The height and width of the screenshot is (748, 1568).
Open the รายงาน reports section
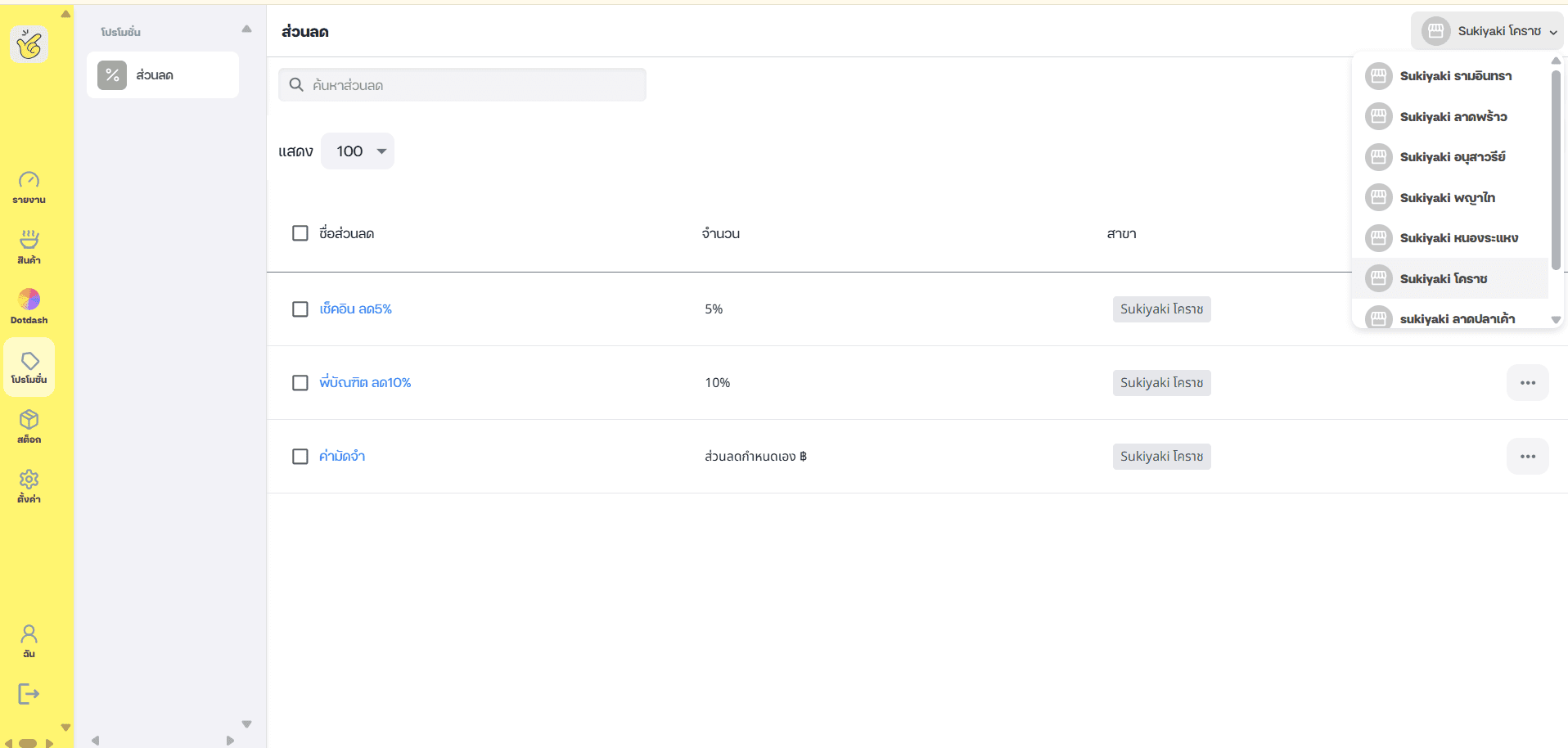tap(29, 187)
